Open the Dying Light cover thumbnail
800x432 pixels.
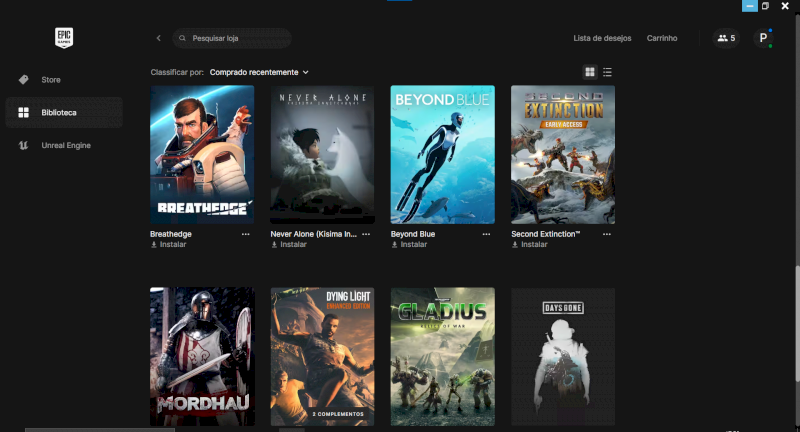pyautogui.click(x=322, y=357)
